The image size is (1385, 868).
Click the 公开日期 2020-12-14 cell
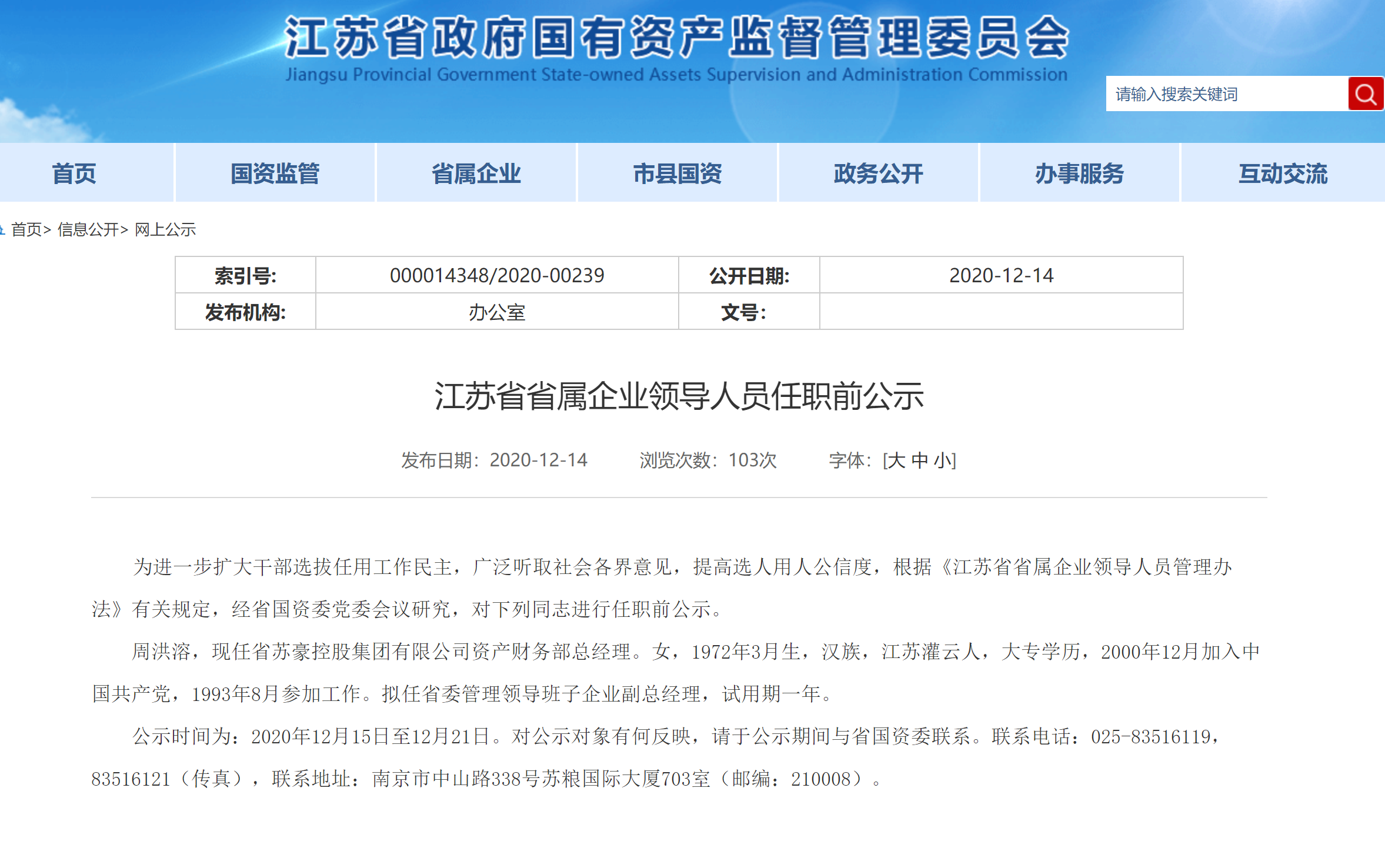(x=1001, y=275)
